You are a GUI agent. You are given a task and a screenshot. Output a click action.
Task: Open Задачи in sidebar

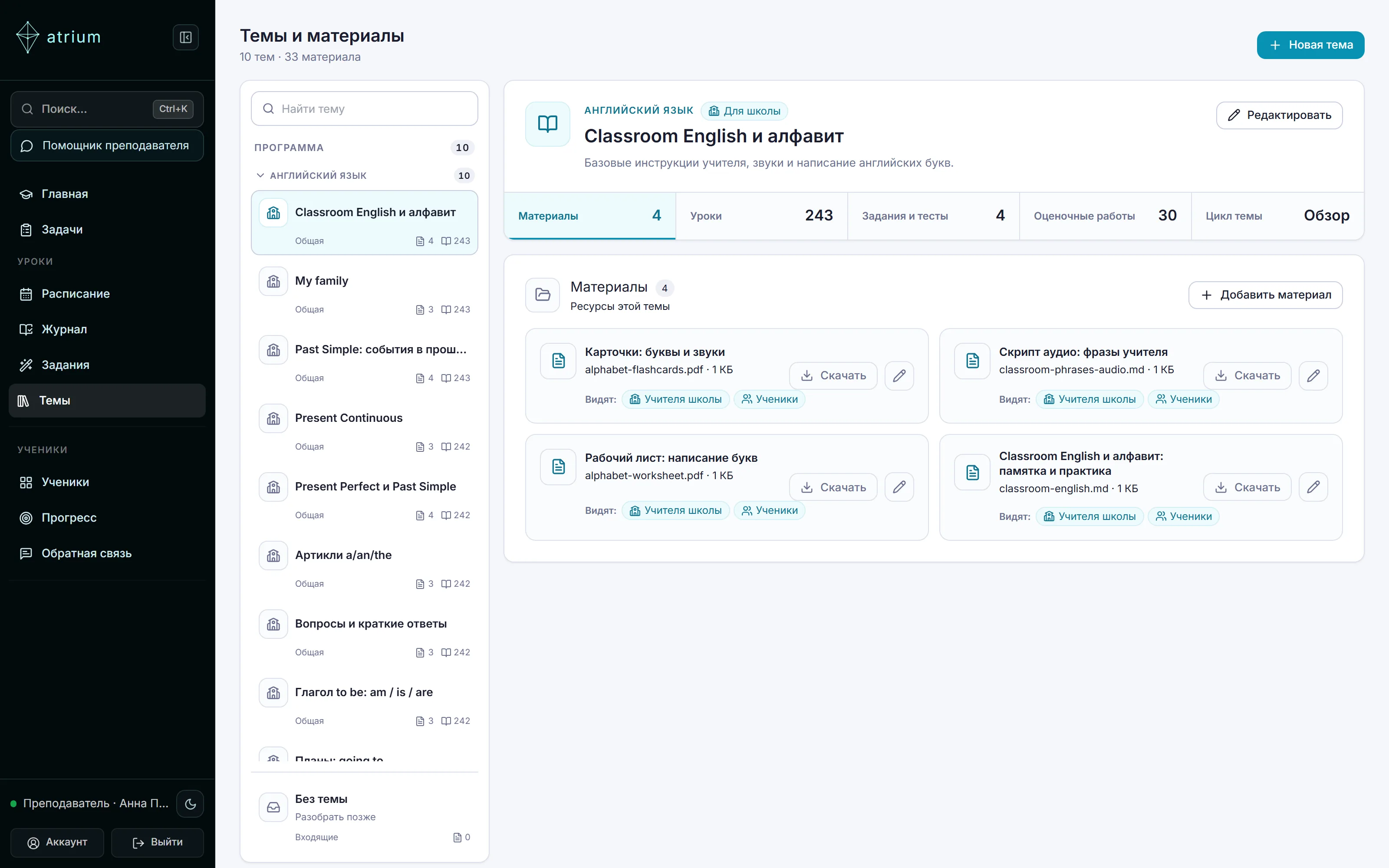click(x=107, y=230)
